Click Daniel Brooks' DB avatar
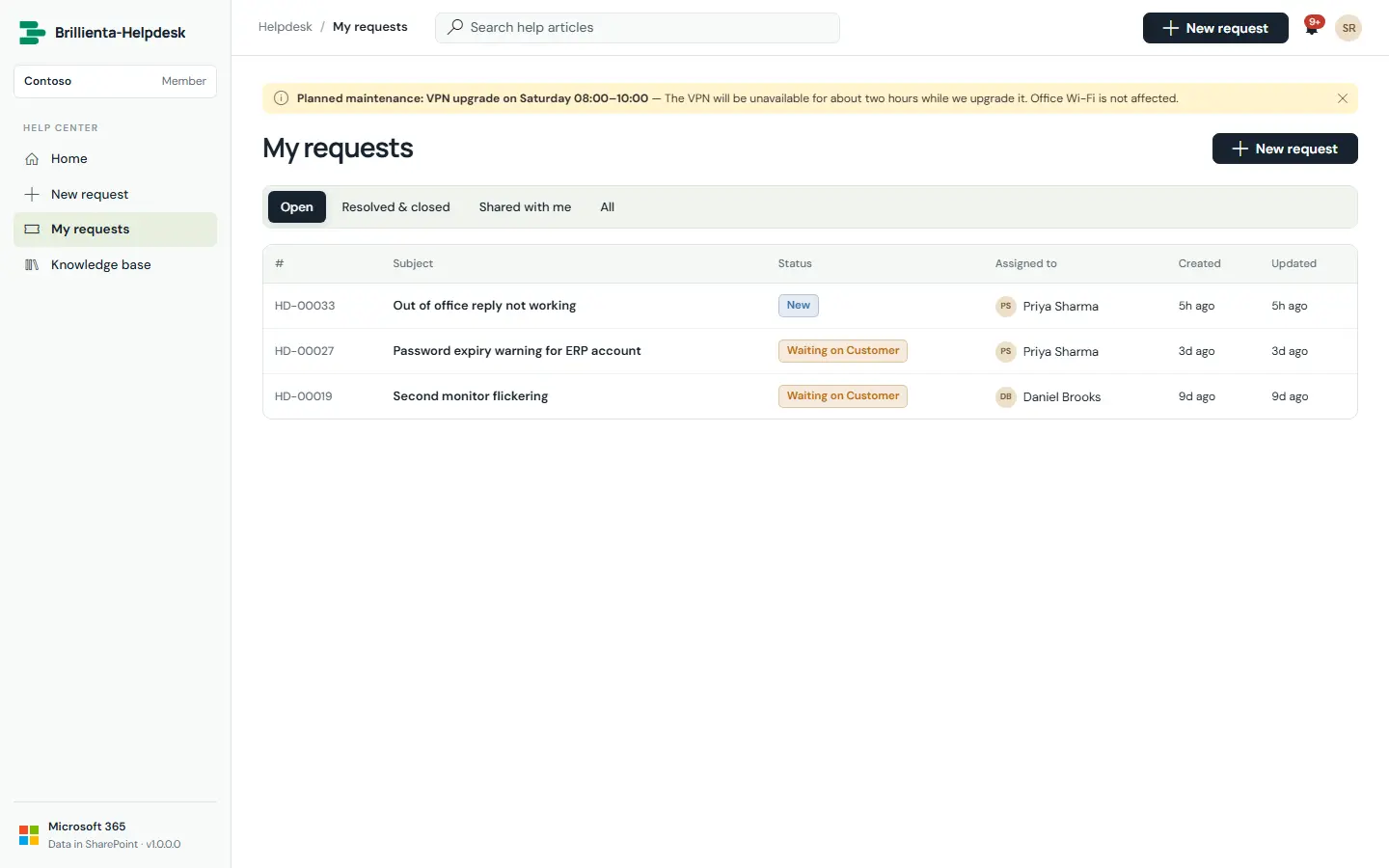This screenshot has height=868, width=1389. (x=1006, y=396)
